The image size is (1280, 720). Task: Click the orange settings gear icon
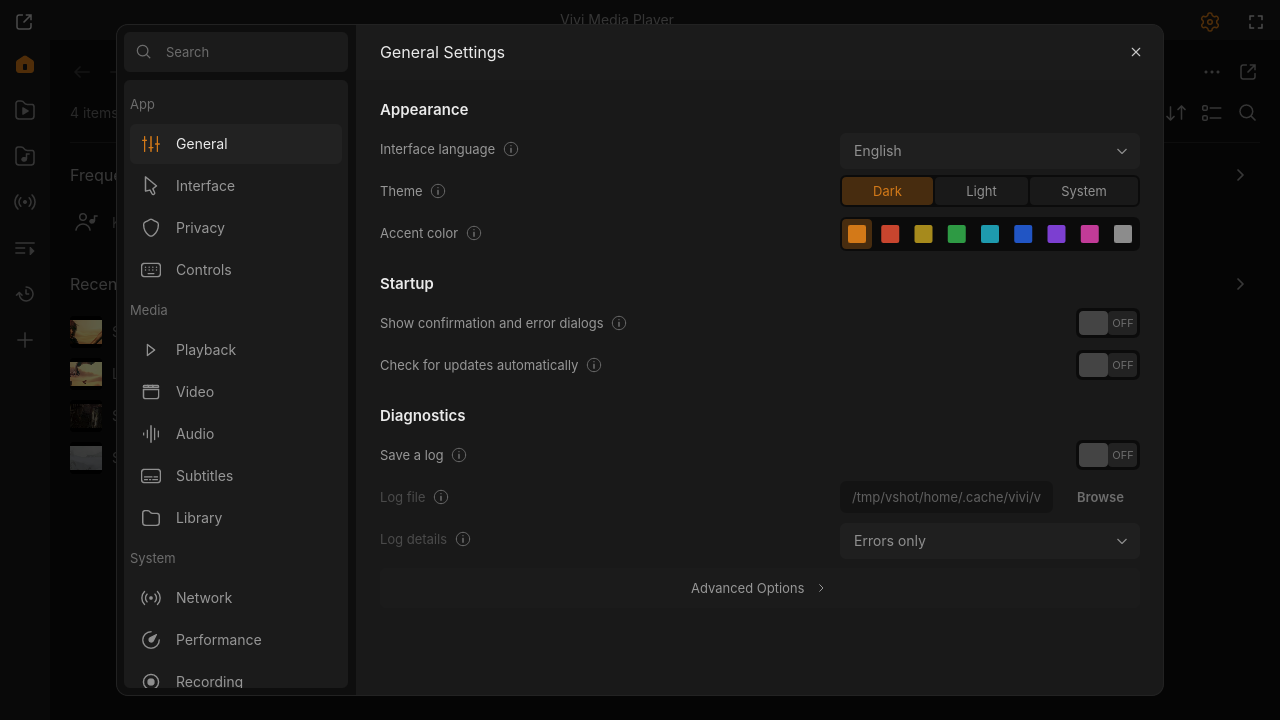(x=1210, y=21)
